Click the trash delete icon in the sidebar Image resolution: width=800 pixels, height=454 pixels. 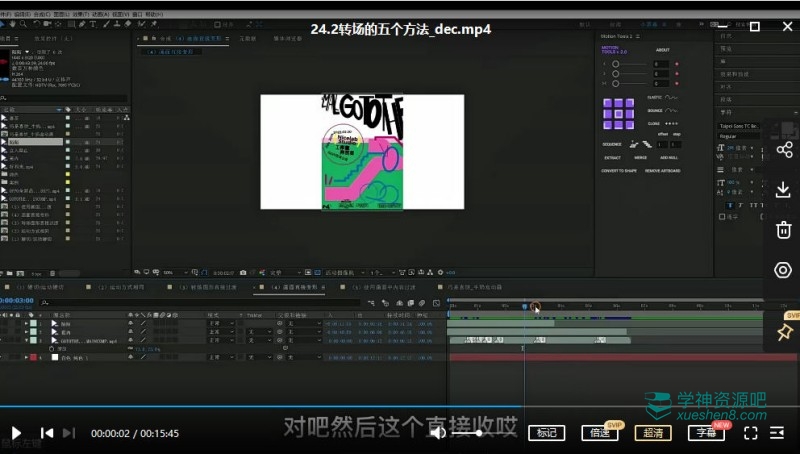coord(783,230)
